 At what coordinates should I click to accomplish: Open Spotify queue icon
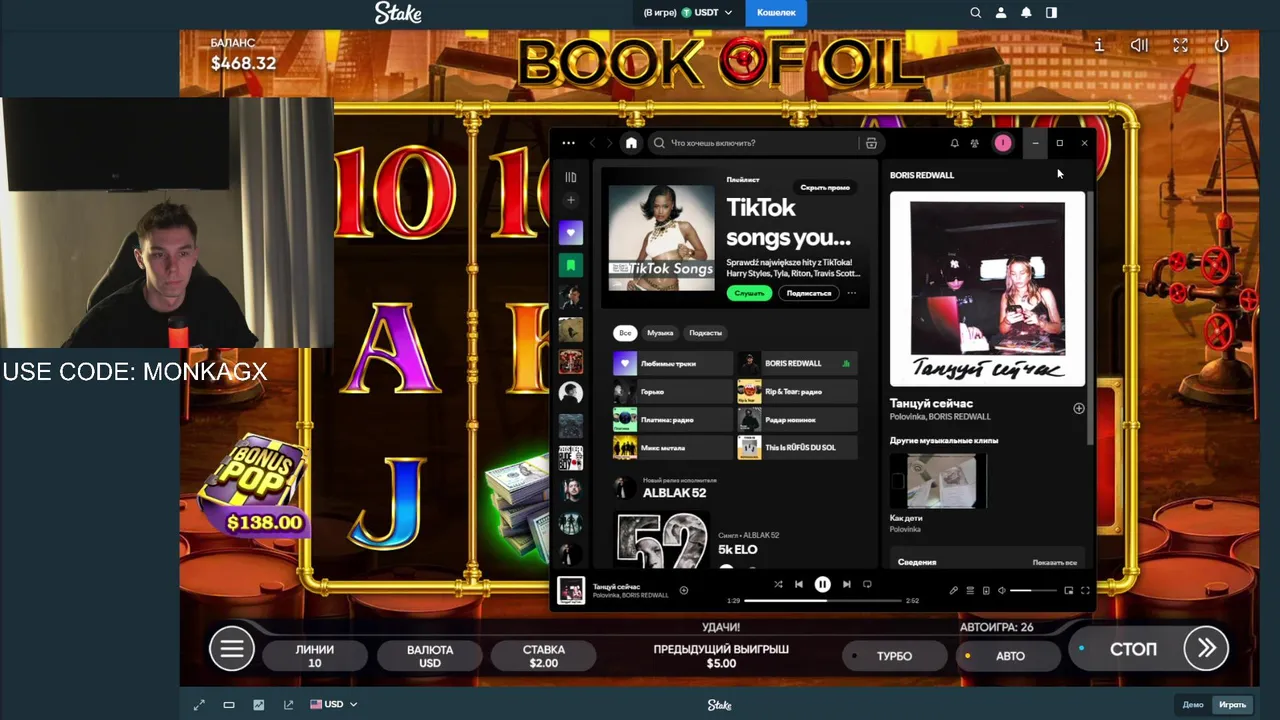[x=970, y=590]
